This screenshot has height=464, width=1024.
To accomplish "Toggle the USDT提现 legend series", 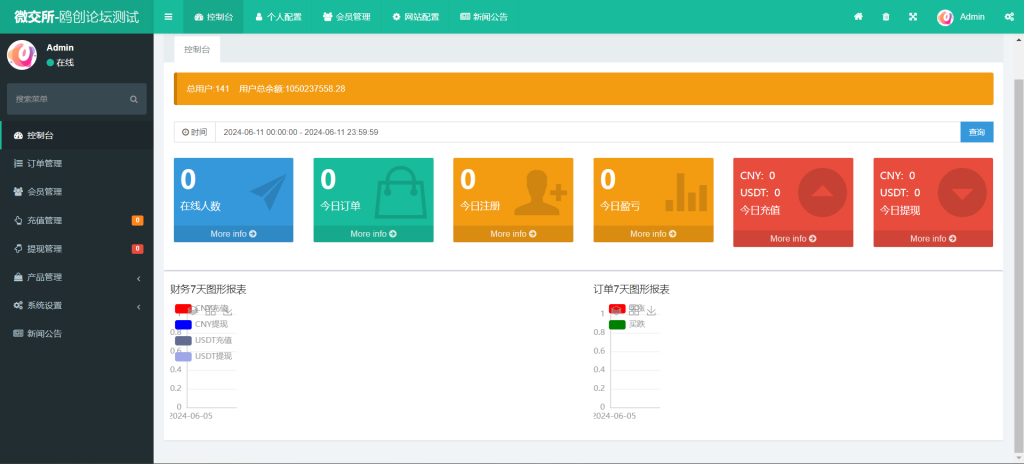I will [203, 356].
